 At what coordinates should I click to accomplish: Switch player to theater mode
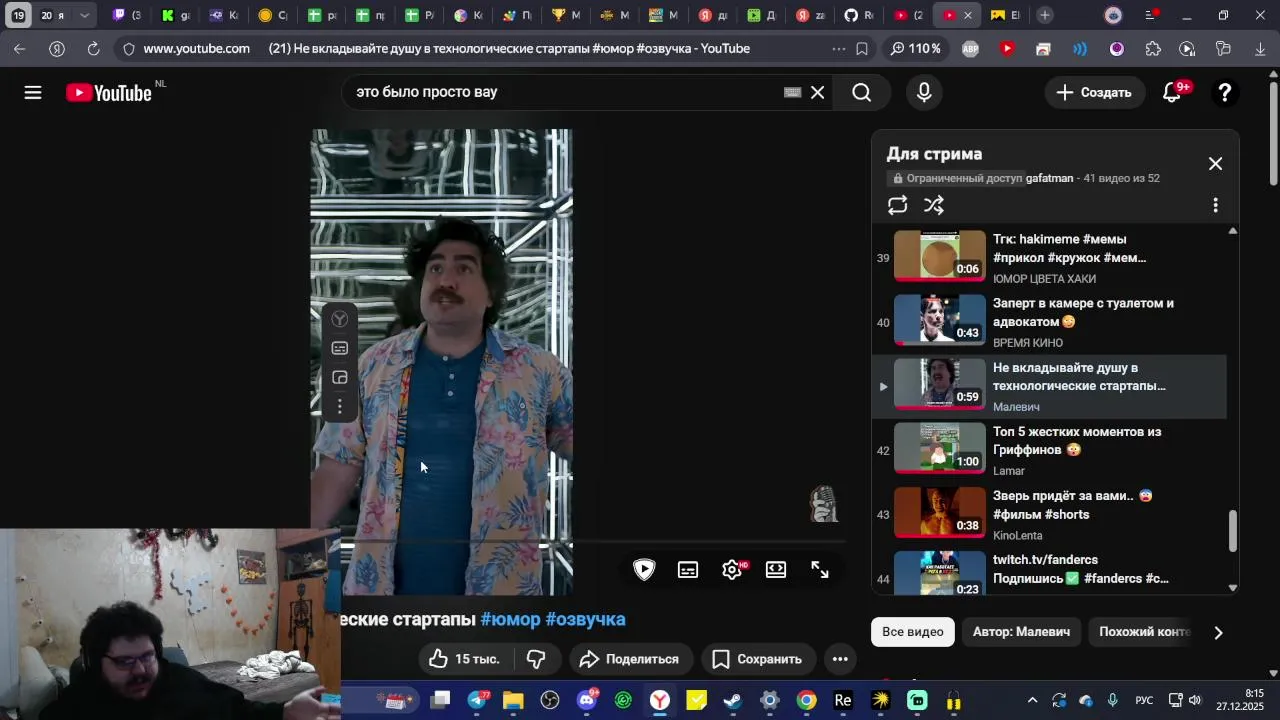pyautogui.click(x=776, y=570)
